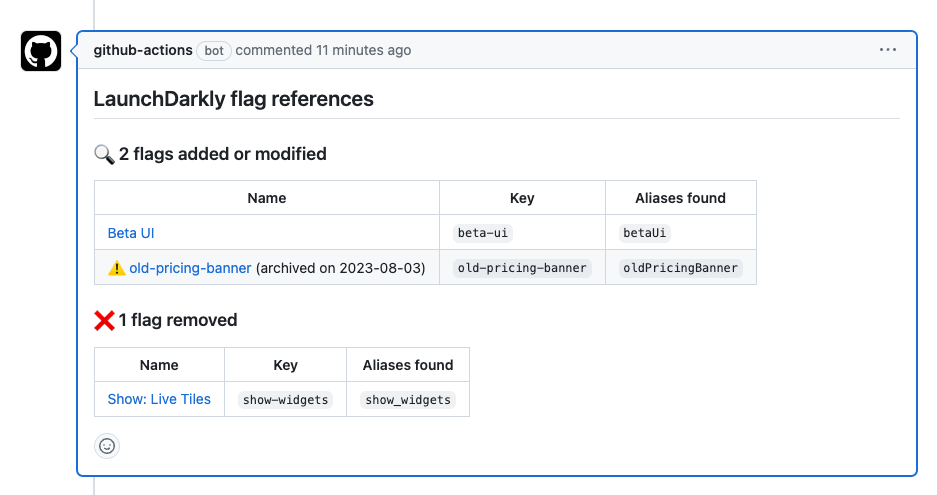
Task: Click the betaUi alias code
Action: click(645, 233)
